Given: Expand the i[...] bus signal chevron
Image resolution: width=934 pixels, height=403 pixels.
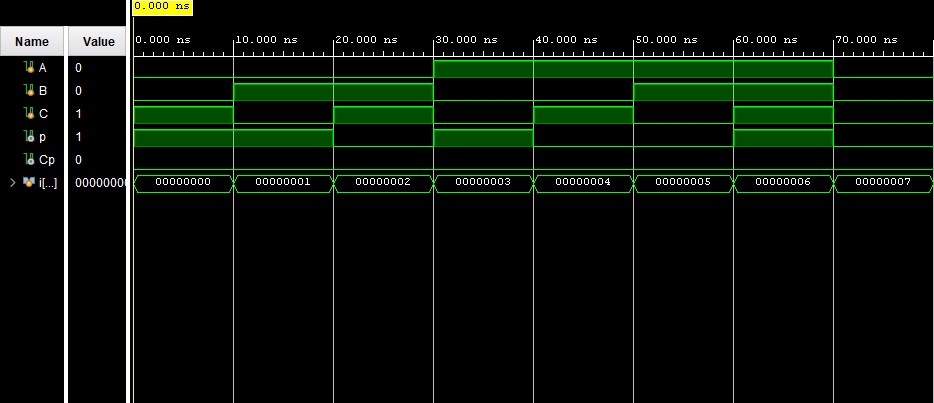Looking at the screenshot, I should (x=12, y=183).
